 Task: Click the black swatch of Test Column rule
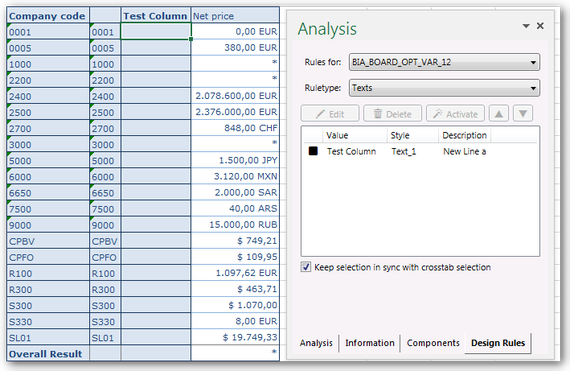click(x=313, y=151)
